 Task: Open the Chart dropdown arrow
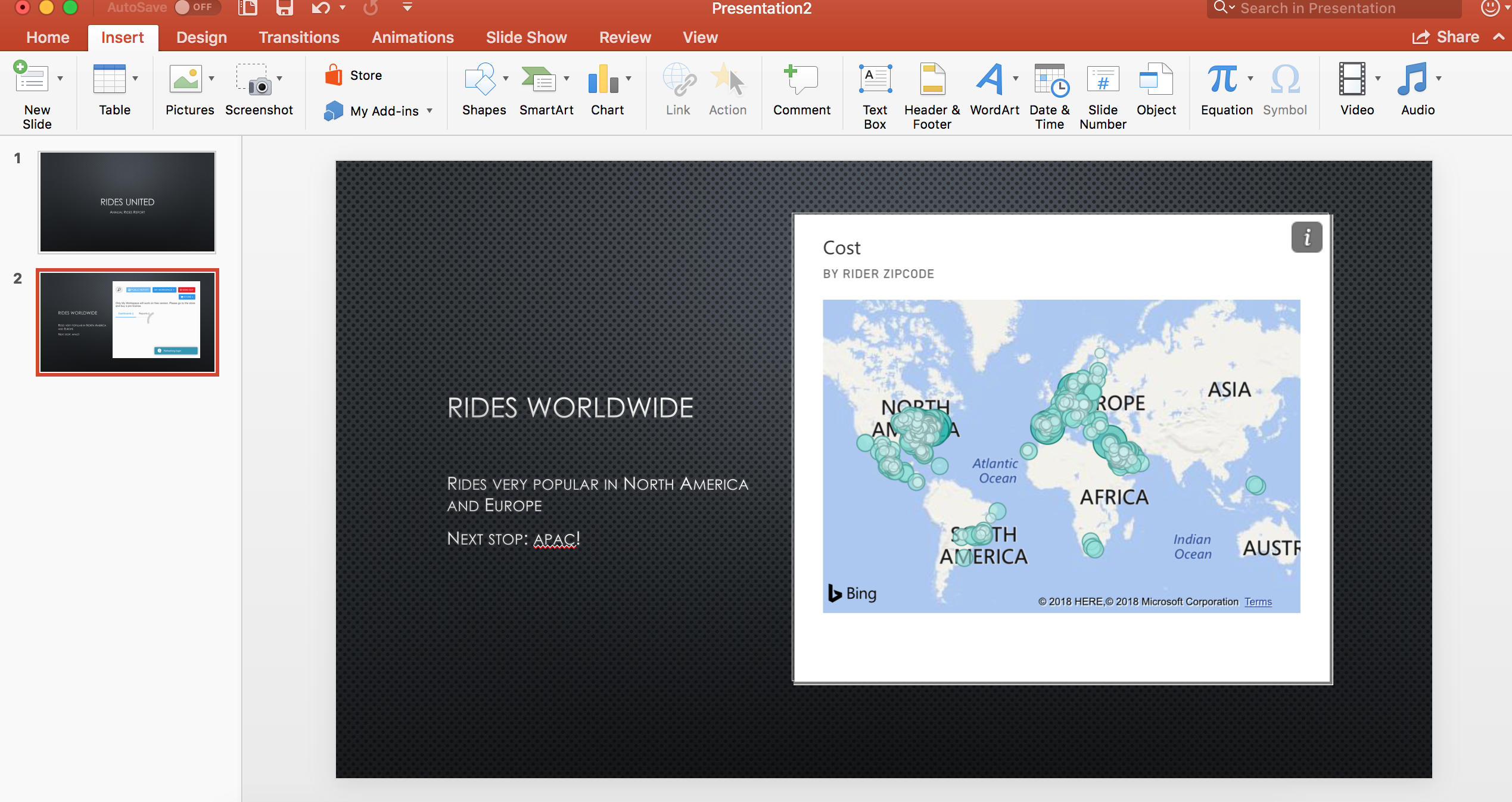629,79
